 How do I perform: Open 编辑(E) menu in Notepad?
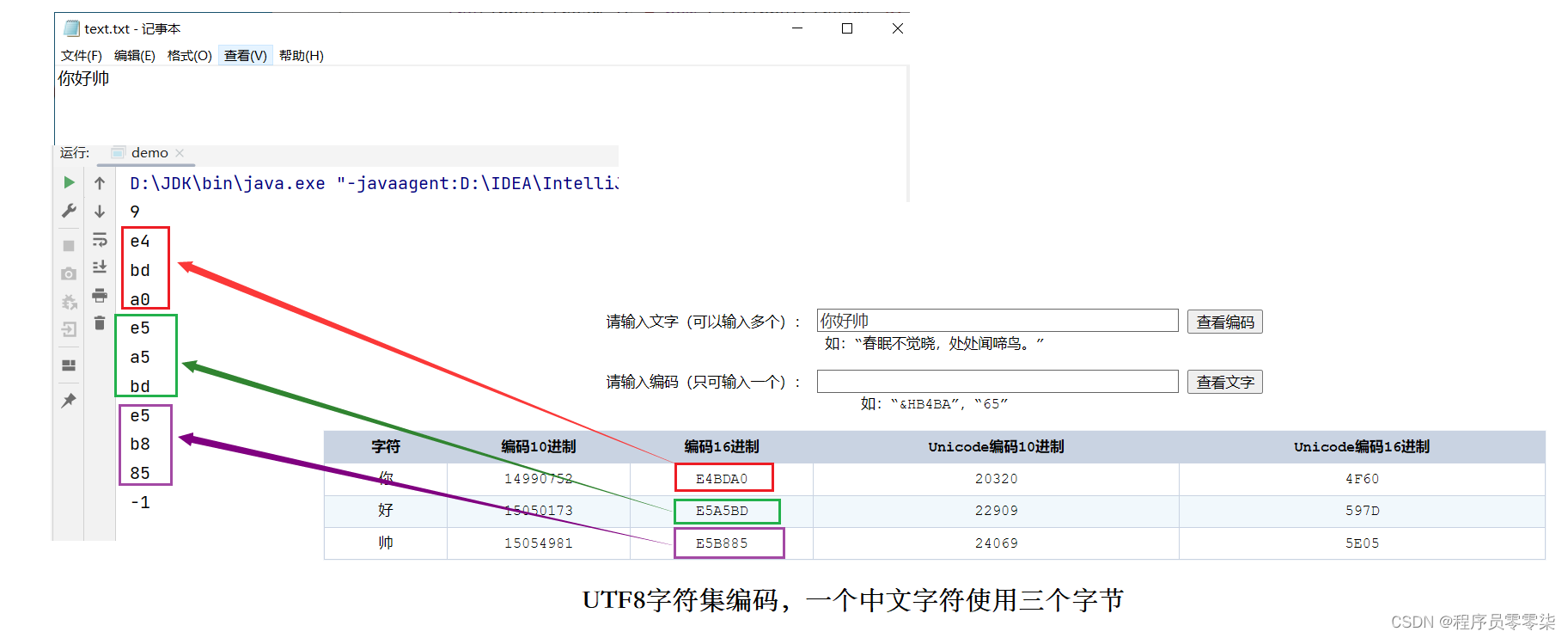point(135,56)
